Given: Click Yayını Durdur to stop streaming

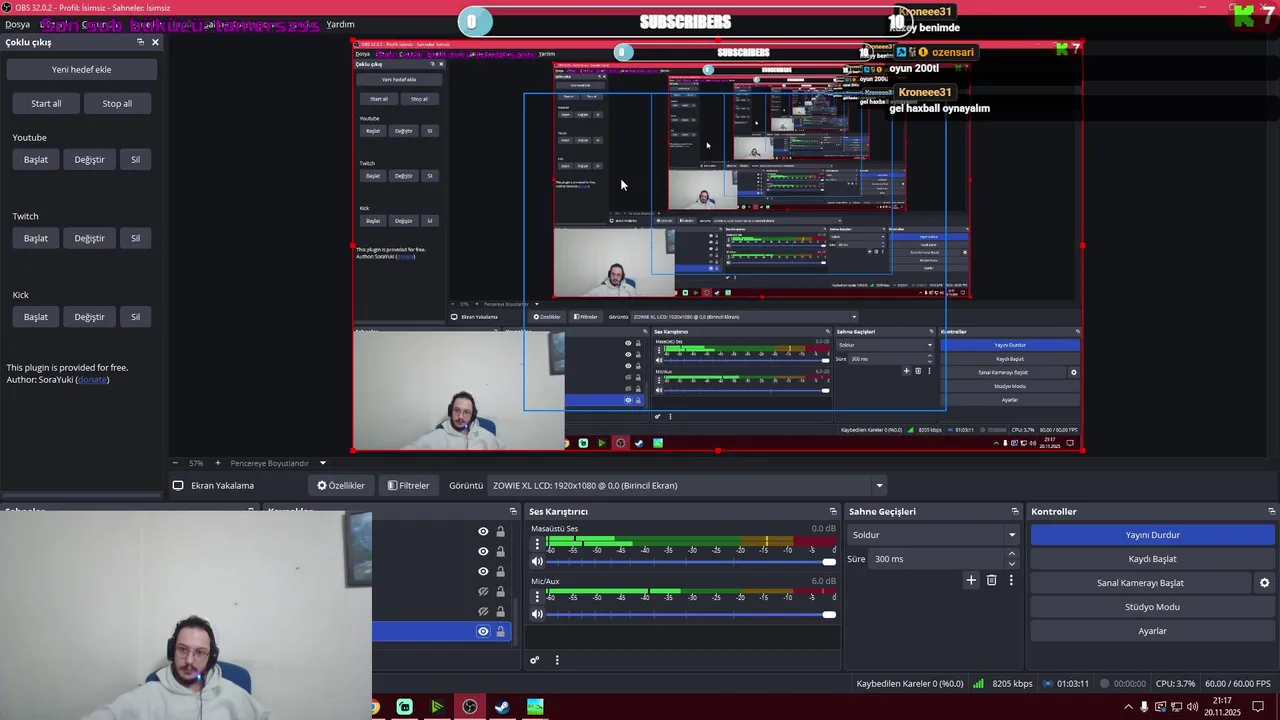Looking at the screenshot, I should coord(1152,535).
